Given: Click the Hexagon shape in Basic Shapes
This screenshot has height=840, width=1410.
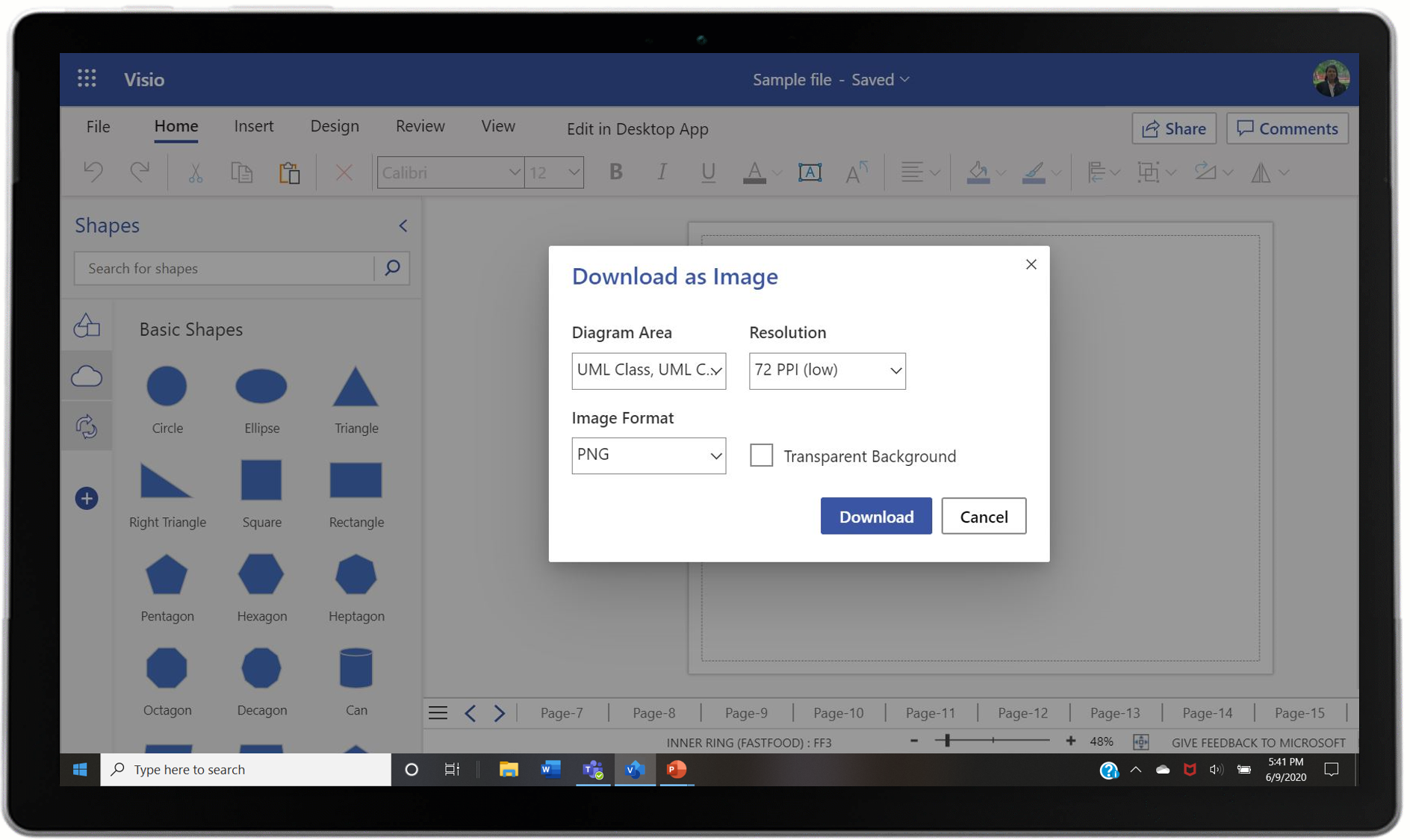Looking at the screenshot, I should click(x=261, y=573).
